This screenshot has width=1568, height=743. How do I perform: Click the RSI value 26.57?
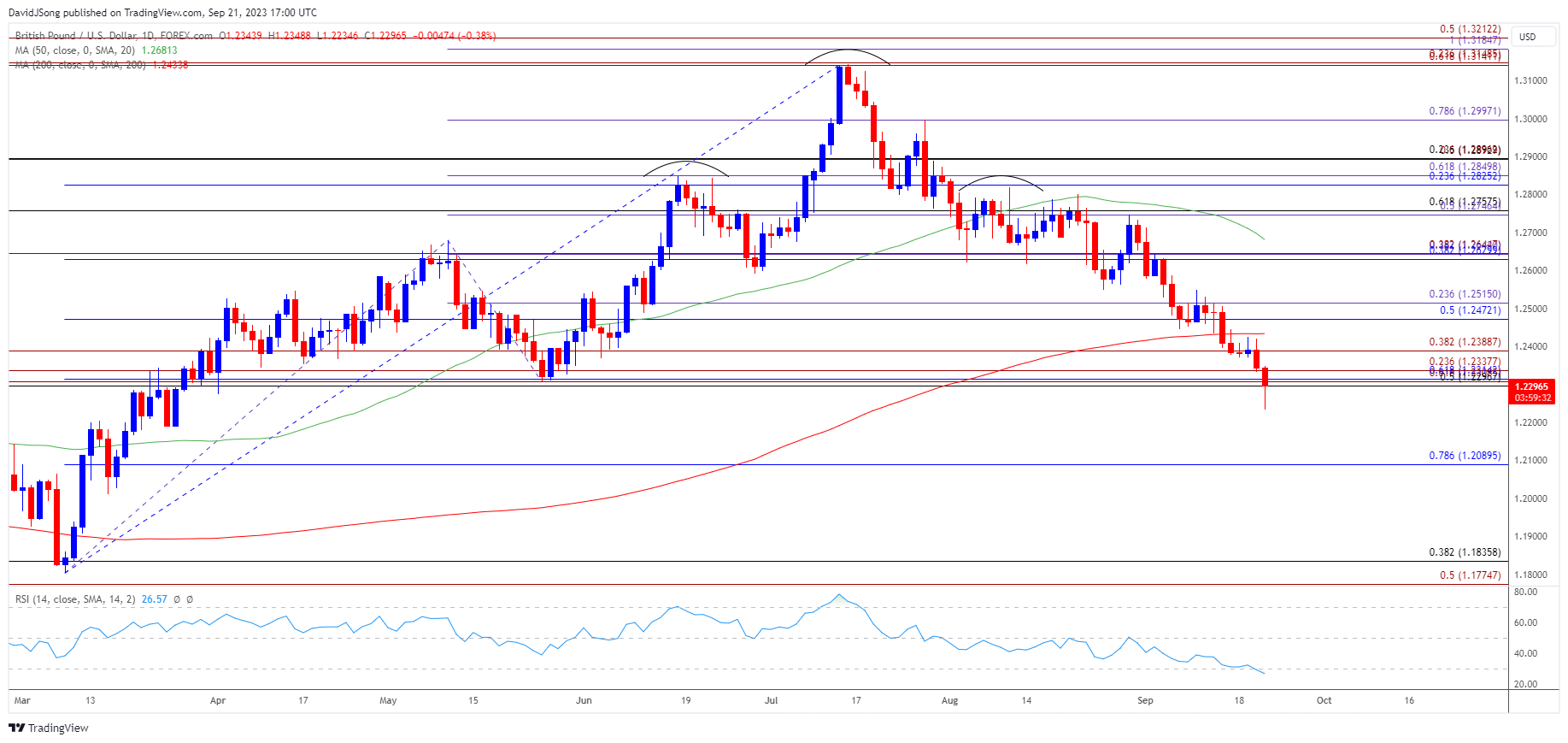[154, 599]
